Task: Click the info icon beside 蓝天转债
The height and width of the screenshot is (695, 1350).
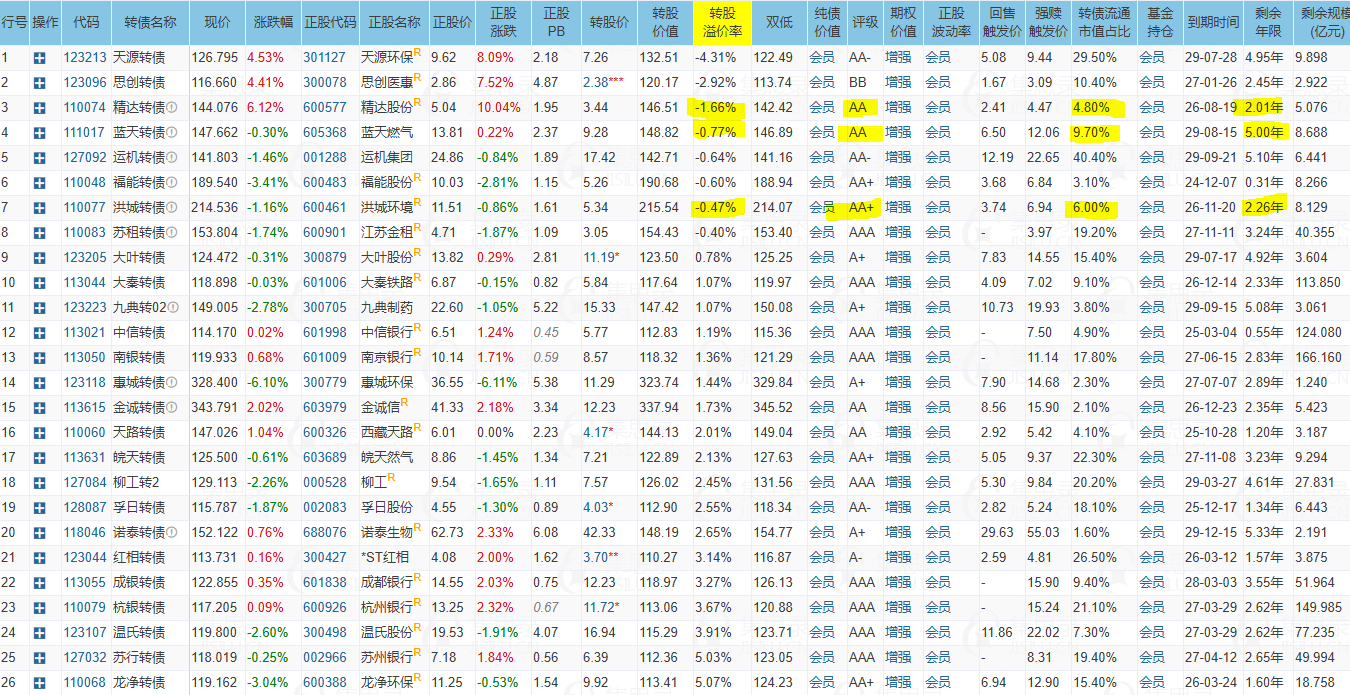Action: (x=172, y=133)
